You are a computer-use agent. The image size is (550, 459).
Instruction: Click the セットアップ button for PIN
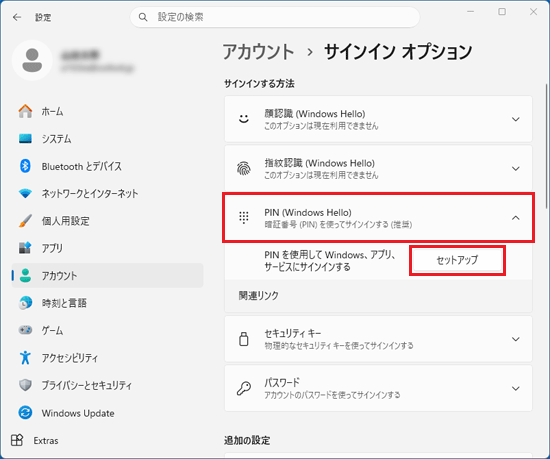point(457,260)
